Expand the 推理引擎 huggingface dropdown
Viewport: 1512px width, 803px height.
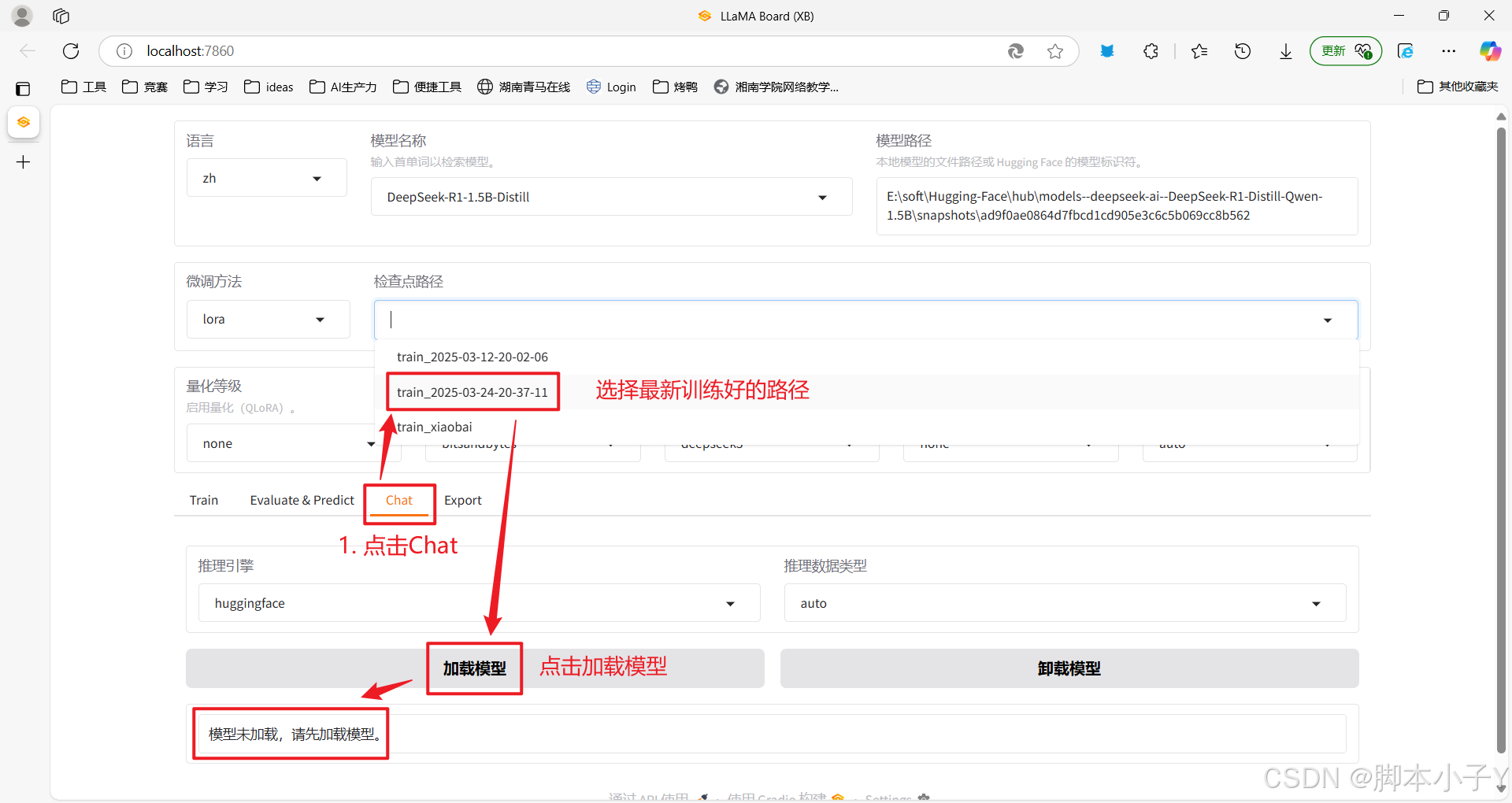[479, 603]
